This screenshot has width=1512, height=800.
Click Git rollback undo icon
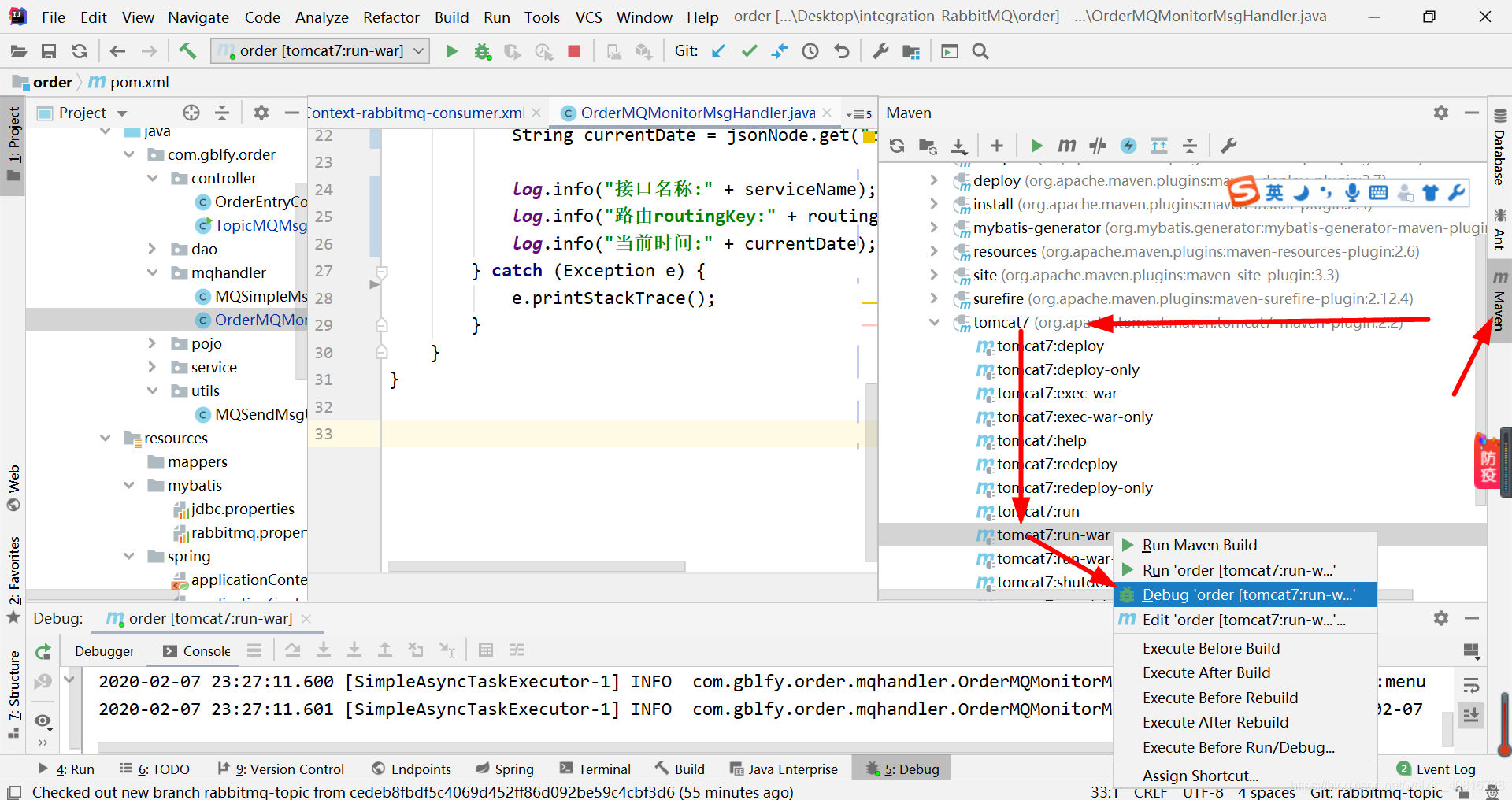842,51
